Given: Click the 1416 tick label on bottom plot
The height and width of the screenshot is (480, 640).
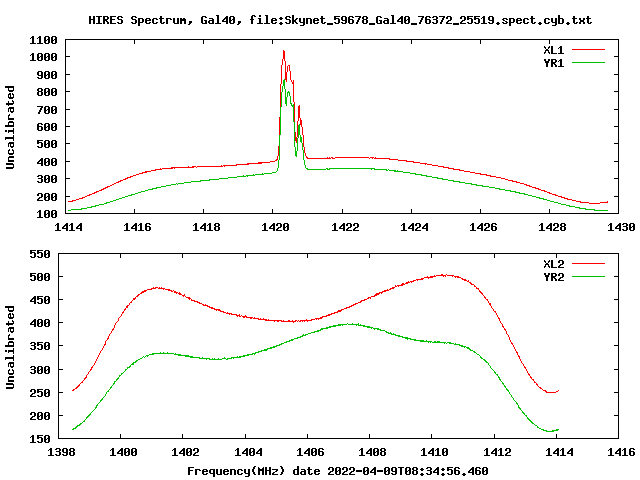Looking at the screenshot, I should (621, 452).
